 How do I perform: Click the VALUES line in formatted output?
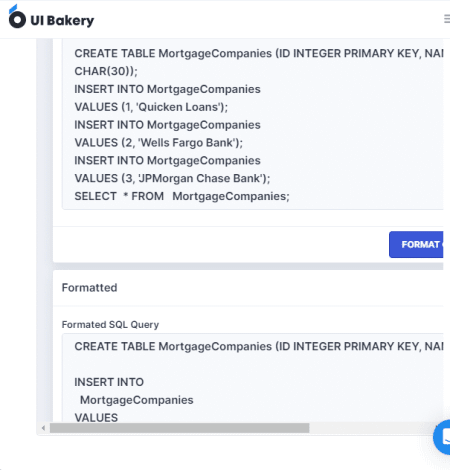coord(96,418)
